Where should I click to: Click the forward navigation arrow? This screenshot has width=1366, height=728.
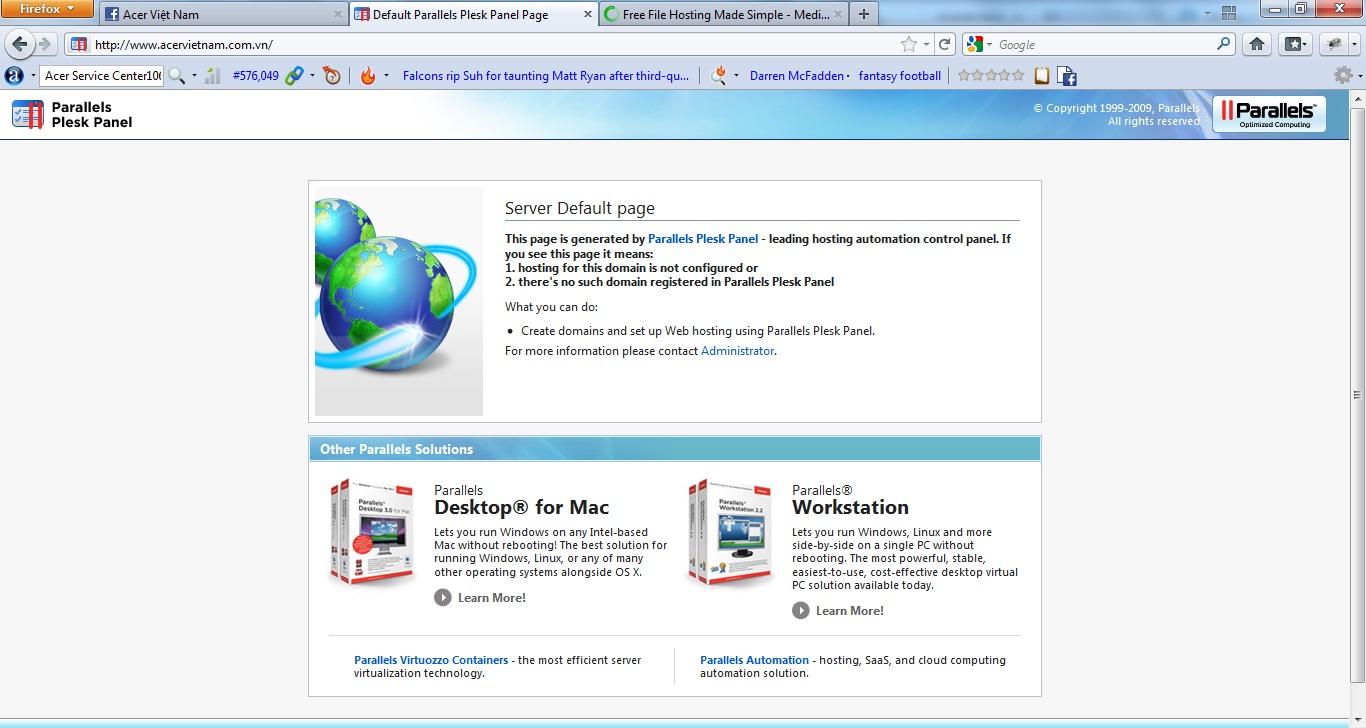coord(45,45)
